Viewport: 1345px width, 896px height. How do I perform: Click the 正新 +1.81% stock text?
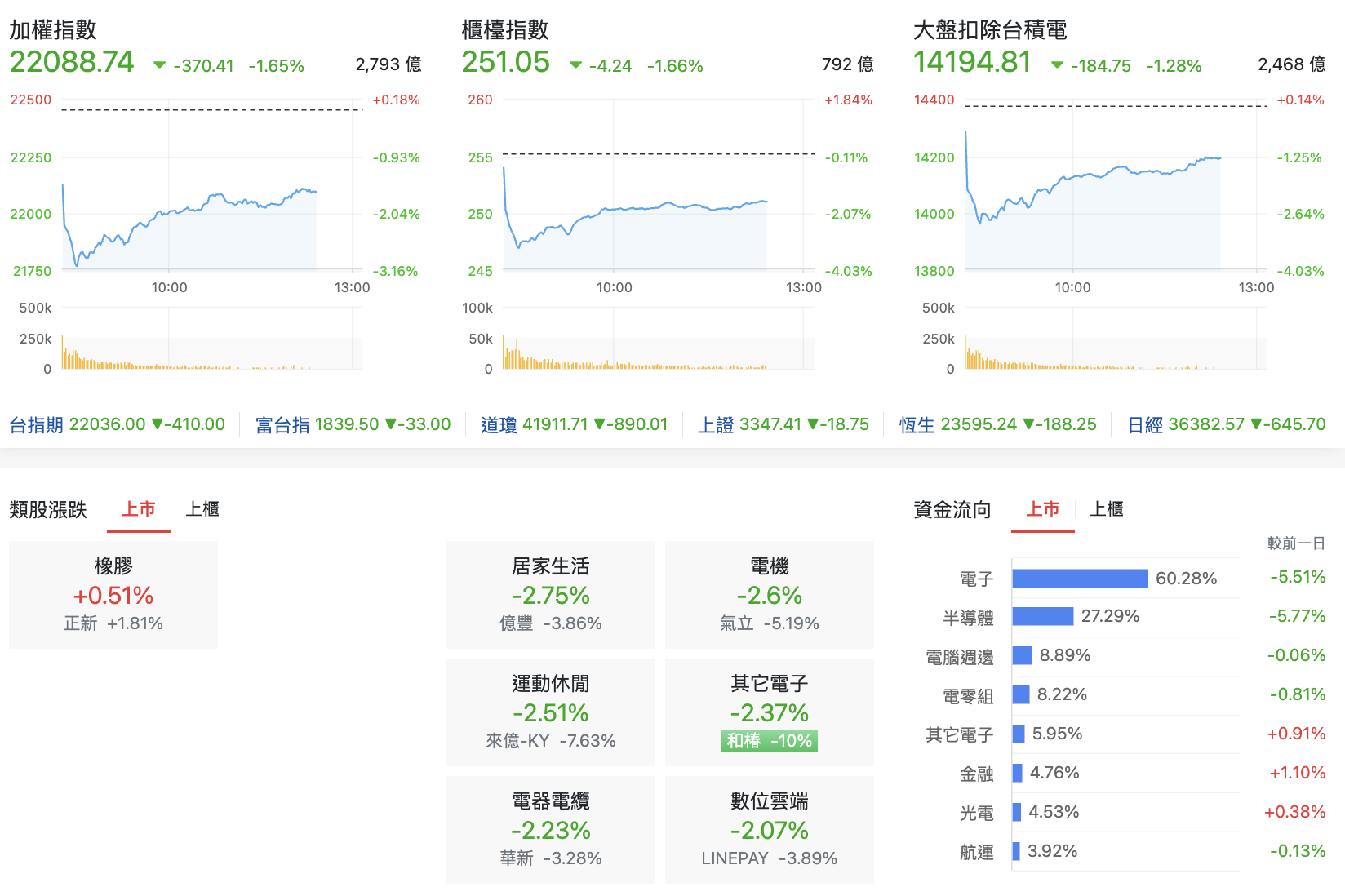coord(113,623)
